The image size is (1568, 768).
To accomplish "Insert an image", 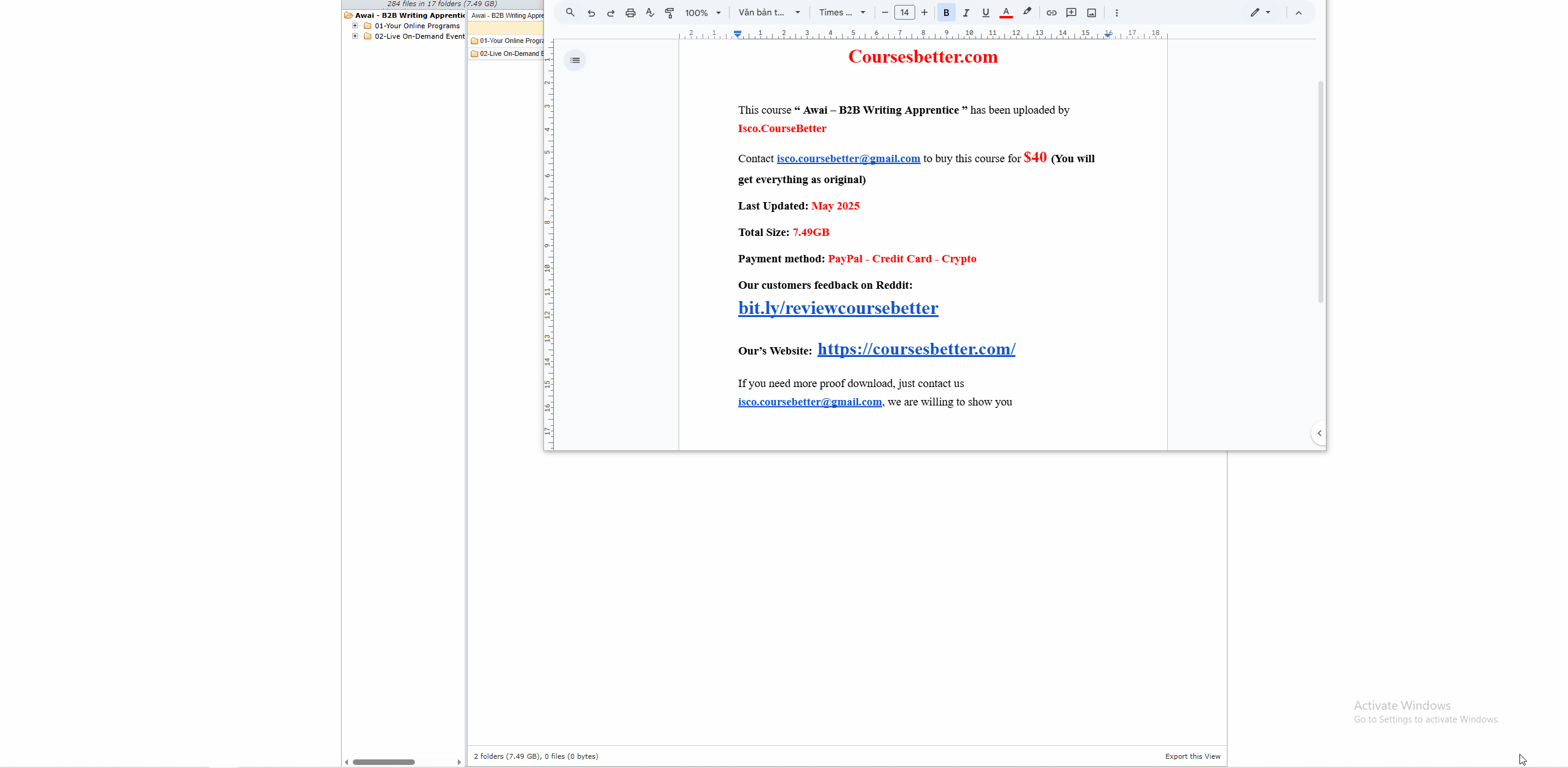I will (x=1092, y=12).
